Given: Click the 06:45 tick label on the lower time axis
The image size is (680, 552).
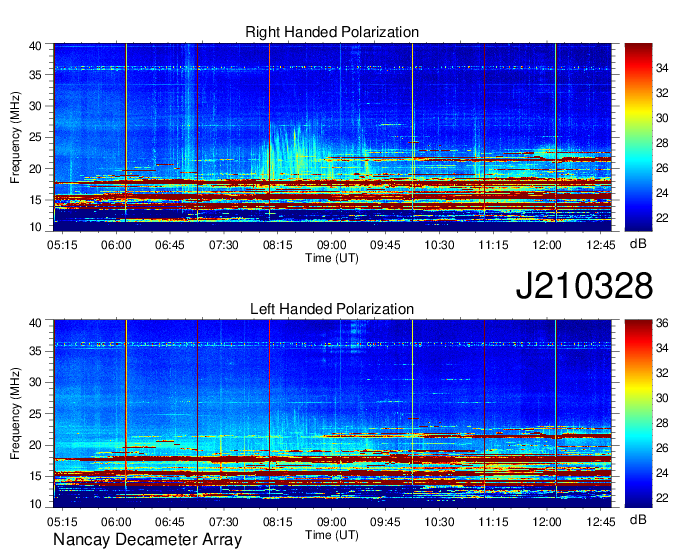Looking at the screenshot, I should (x=170, y=522).
